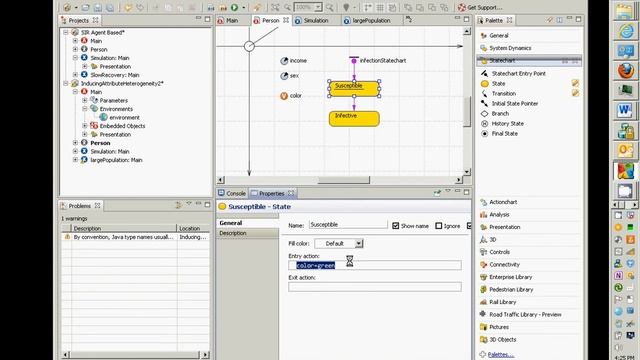Screen dimensions: 640x360
Task: Expand the Parameters tree node
Action: click(85, 100)
